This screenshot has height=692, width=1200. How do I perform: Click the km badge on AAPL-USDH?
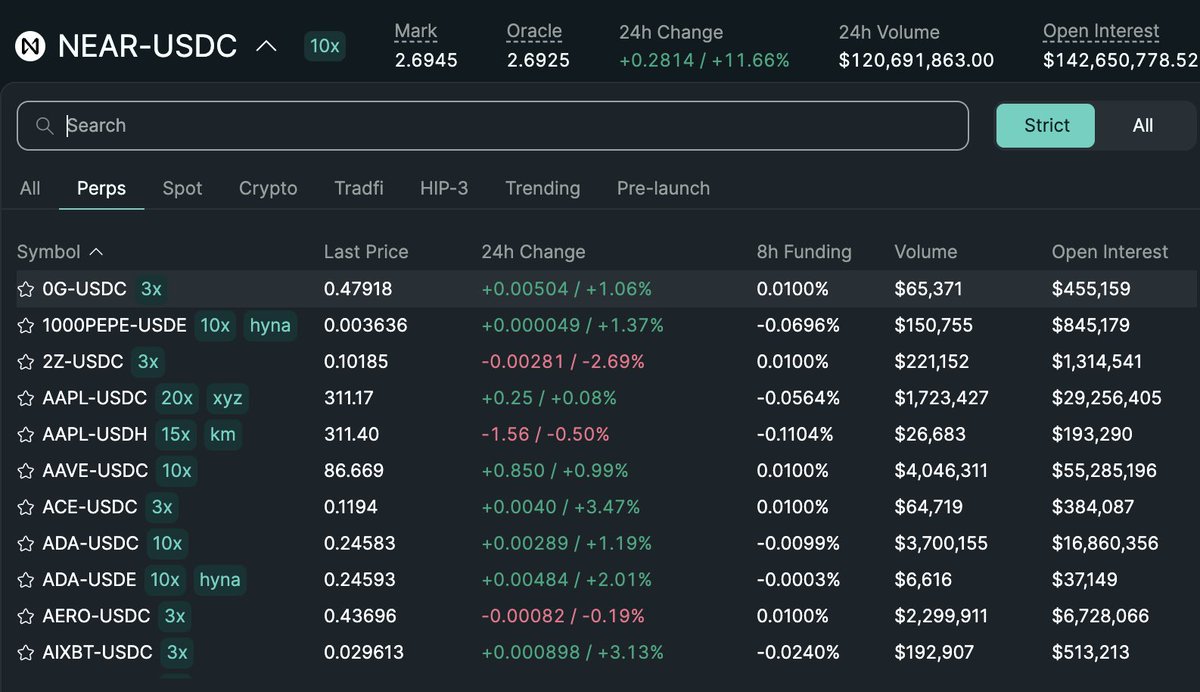221,434
